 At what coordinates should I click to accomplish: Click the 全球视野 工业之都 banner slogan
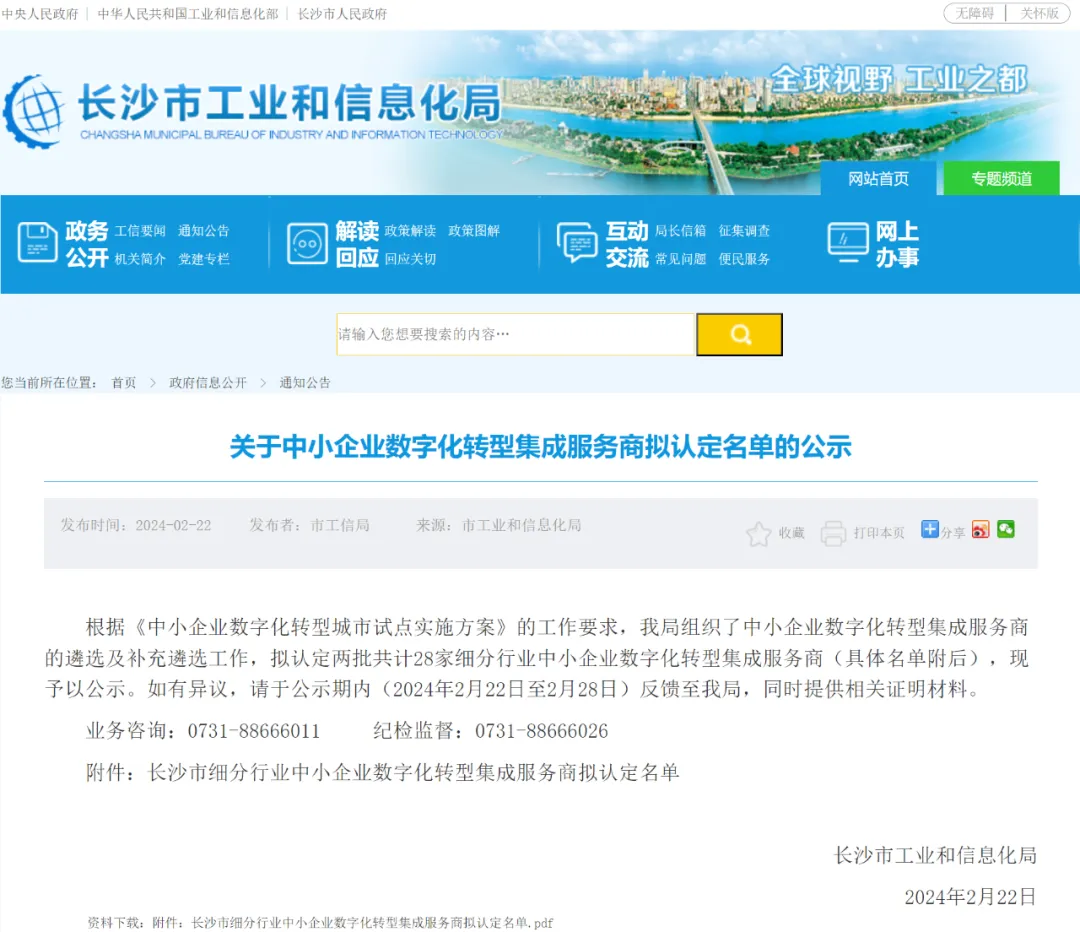click(x=900, y=79)
